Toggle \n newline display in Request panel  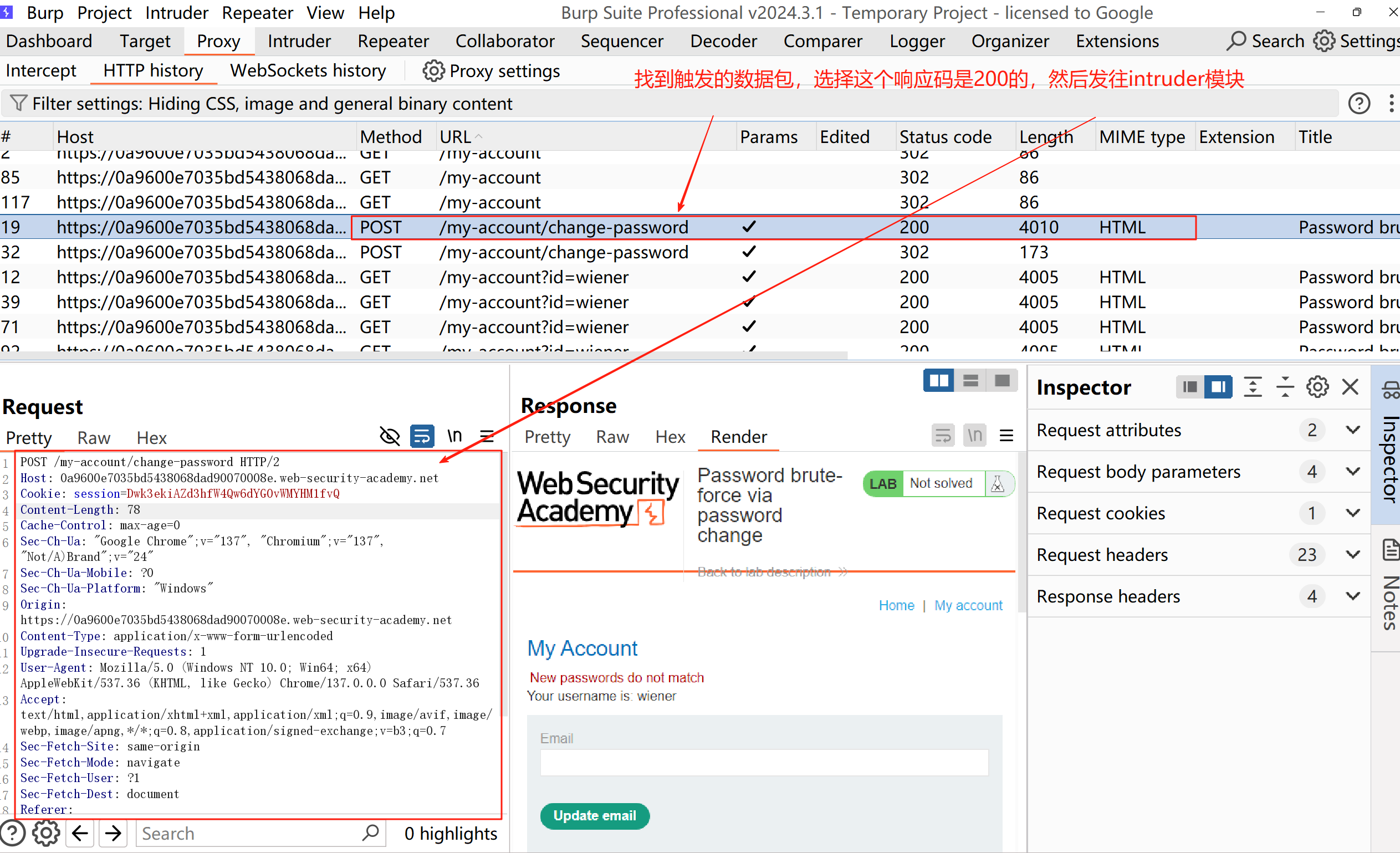[454, 436]
